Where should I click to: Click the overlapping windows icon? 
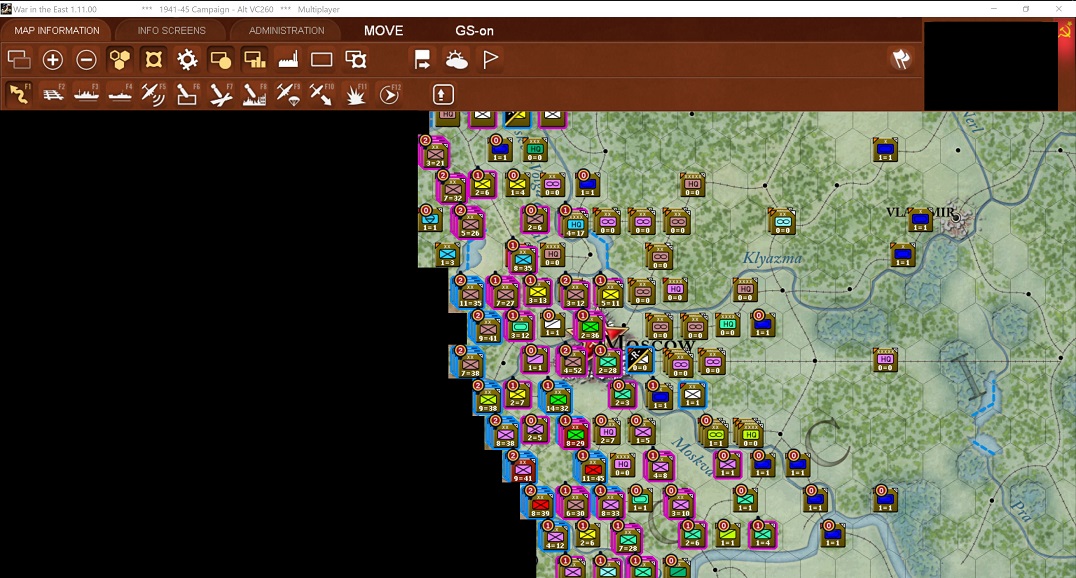point(19,60)
